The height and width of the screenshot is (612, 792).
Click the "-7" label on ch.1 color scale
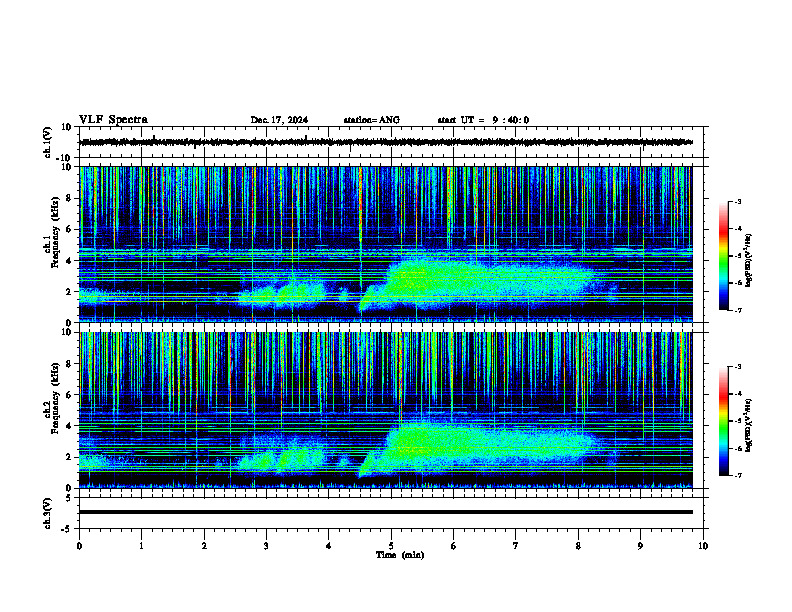click(x=738, y=310)
